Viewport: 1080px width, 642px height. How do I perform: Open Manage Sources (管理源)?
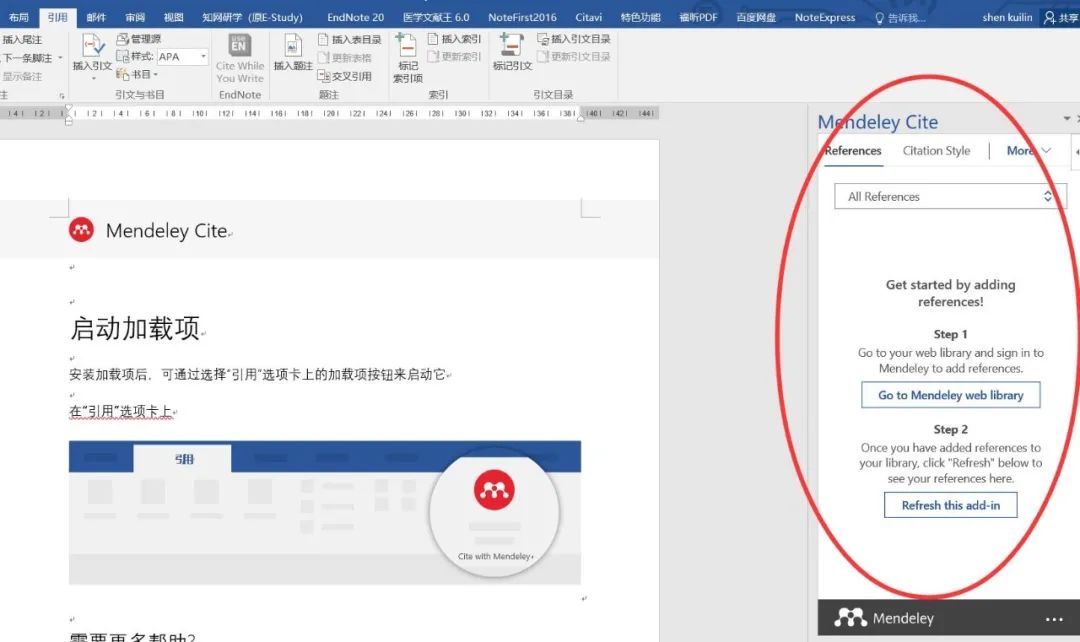click(x=138, y=39)
